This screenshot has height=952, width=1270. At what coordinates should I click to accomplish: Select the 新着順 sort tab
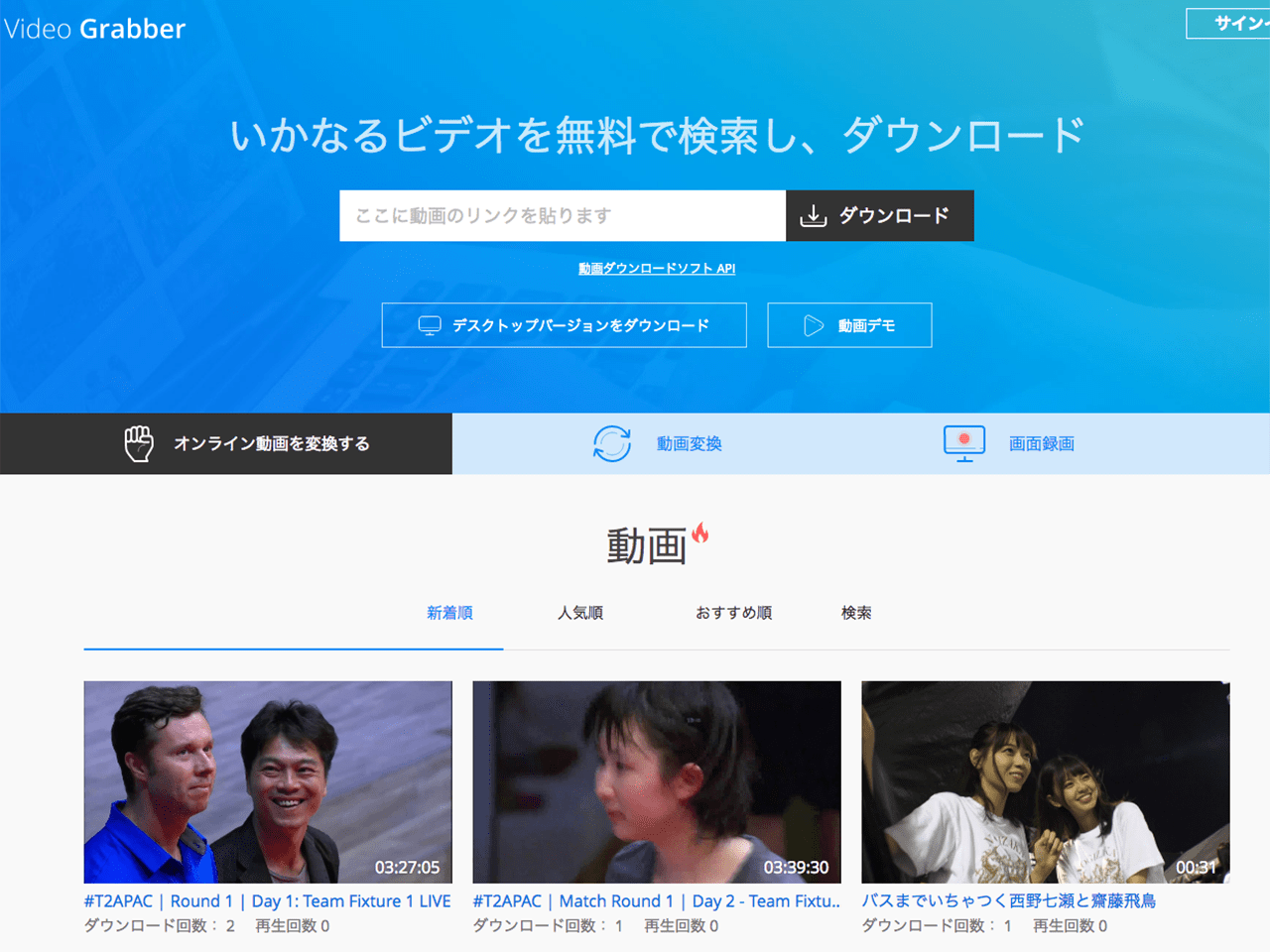(x=449, y=613)
